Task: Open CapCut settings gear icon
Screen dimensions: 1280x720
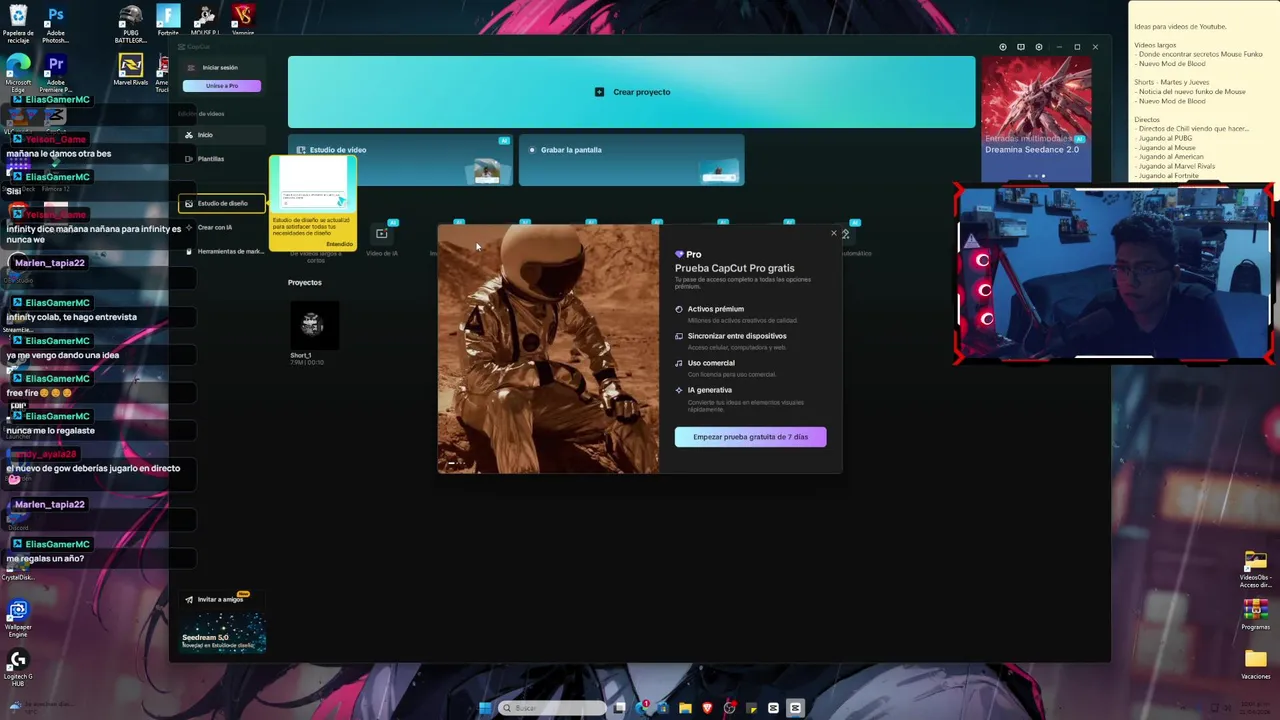Action: (x=1038, y=47)
